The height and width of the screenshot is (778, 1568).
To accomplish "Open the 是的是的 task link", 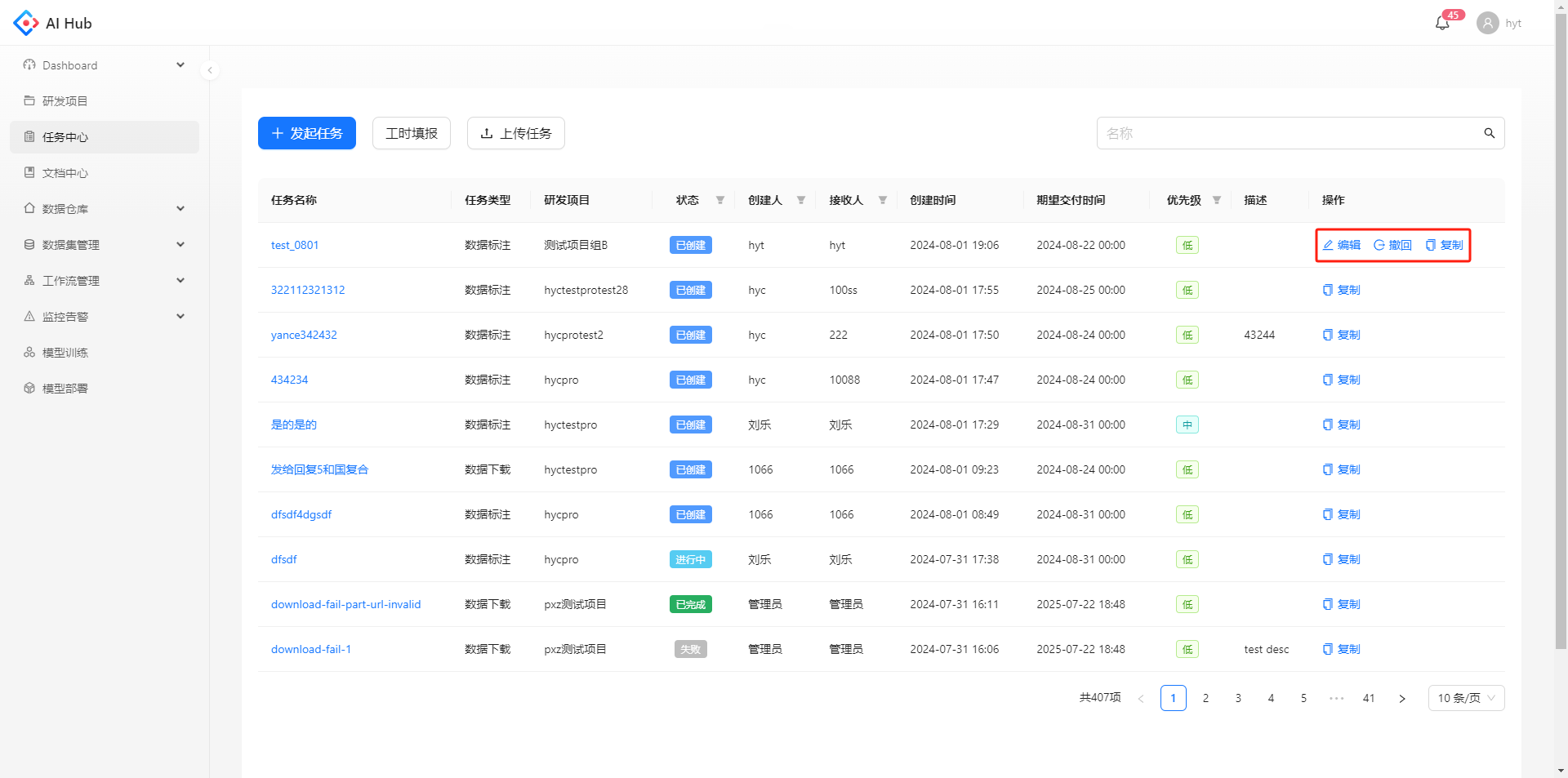I will click(294, 425).
